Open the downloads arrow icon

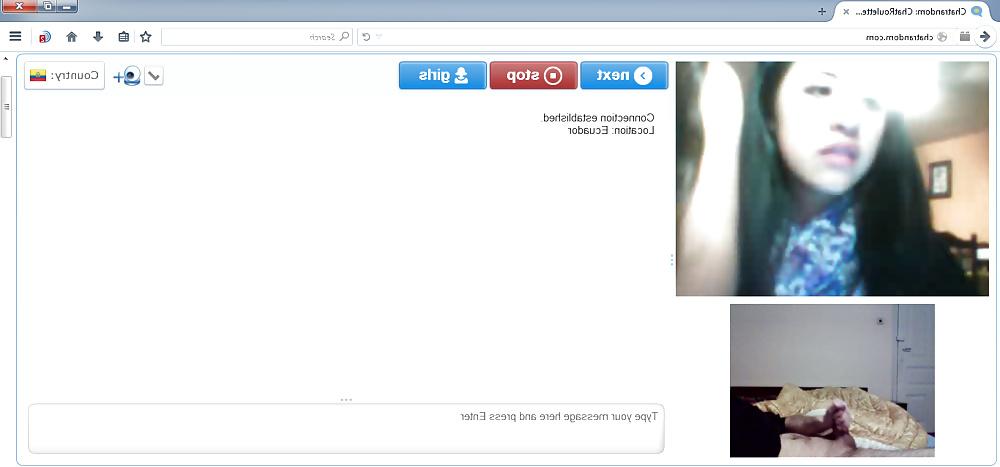coord(98,37)
